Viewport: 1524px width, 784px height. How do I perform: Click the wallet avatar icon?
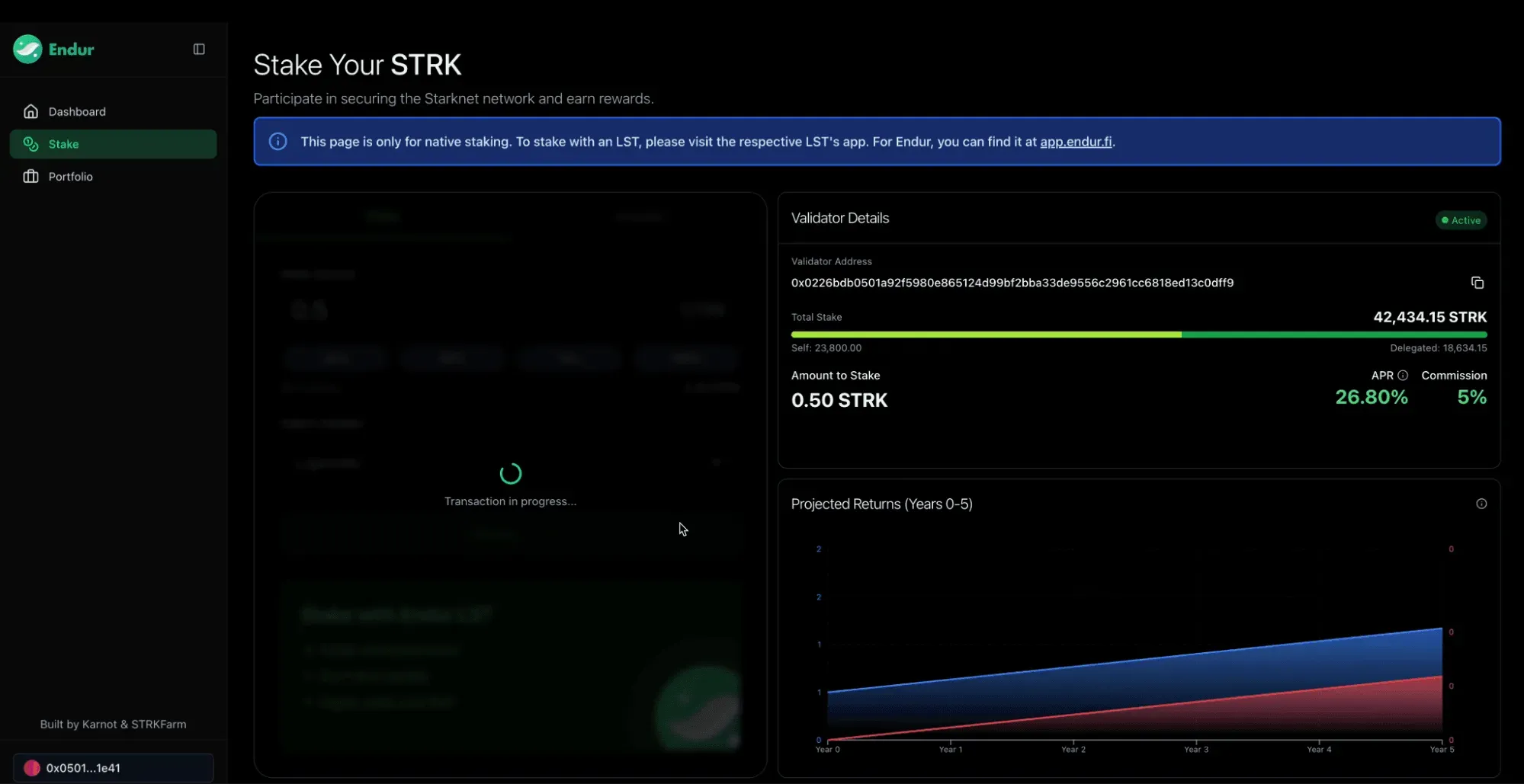[32, 768]
